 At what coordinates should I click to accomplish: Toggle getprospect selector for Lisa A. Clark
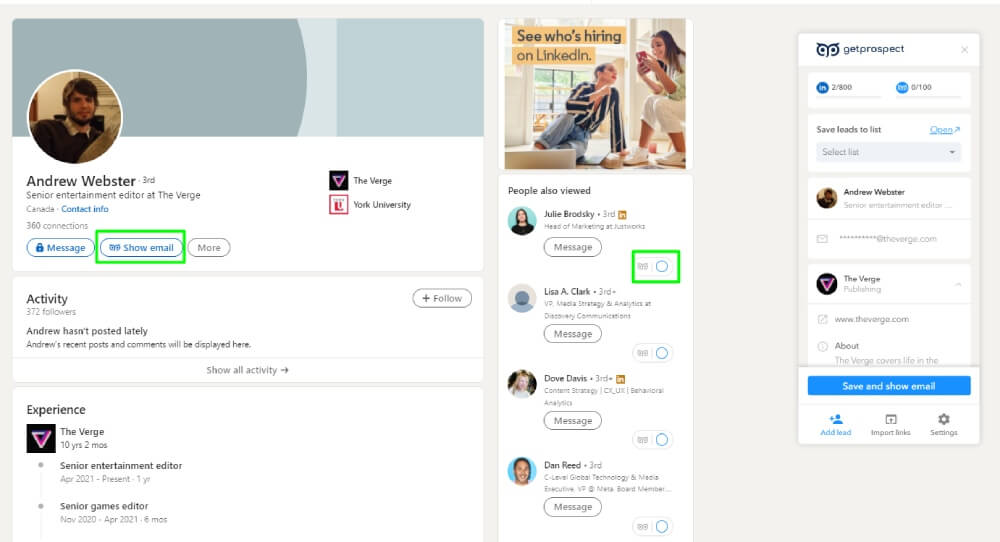click(x=662, y=353)
